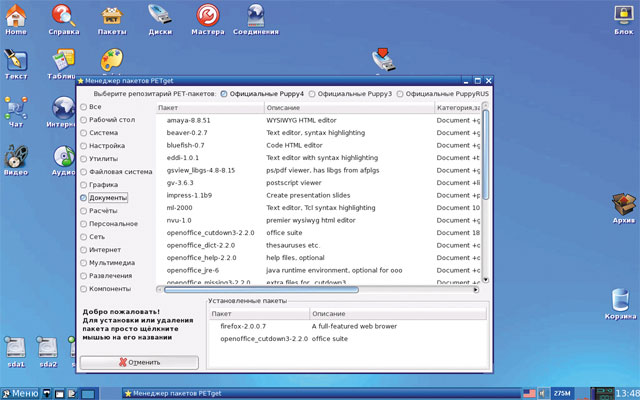Click the installed packages Пакет column header
The height and width of the screenshot is (400, 640).
[259, 314]
